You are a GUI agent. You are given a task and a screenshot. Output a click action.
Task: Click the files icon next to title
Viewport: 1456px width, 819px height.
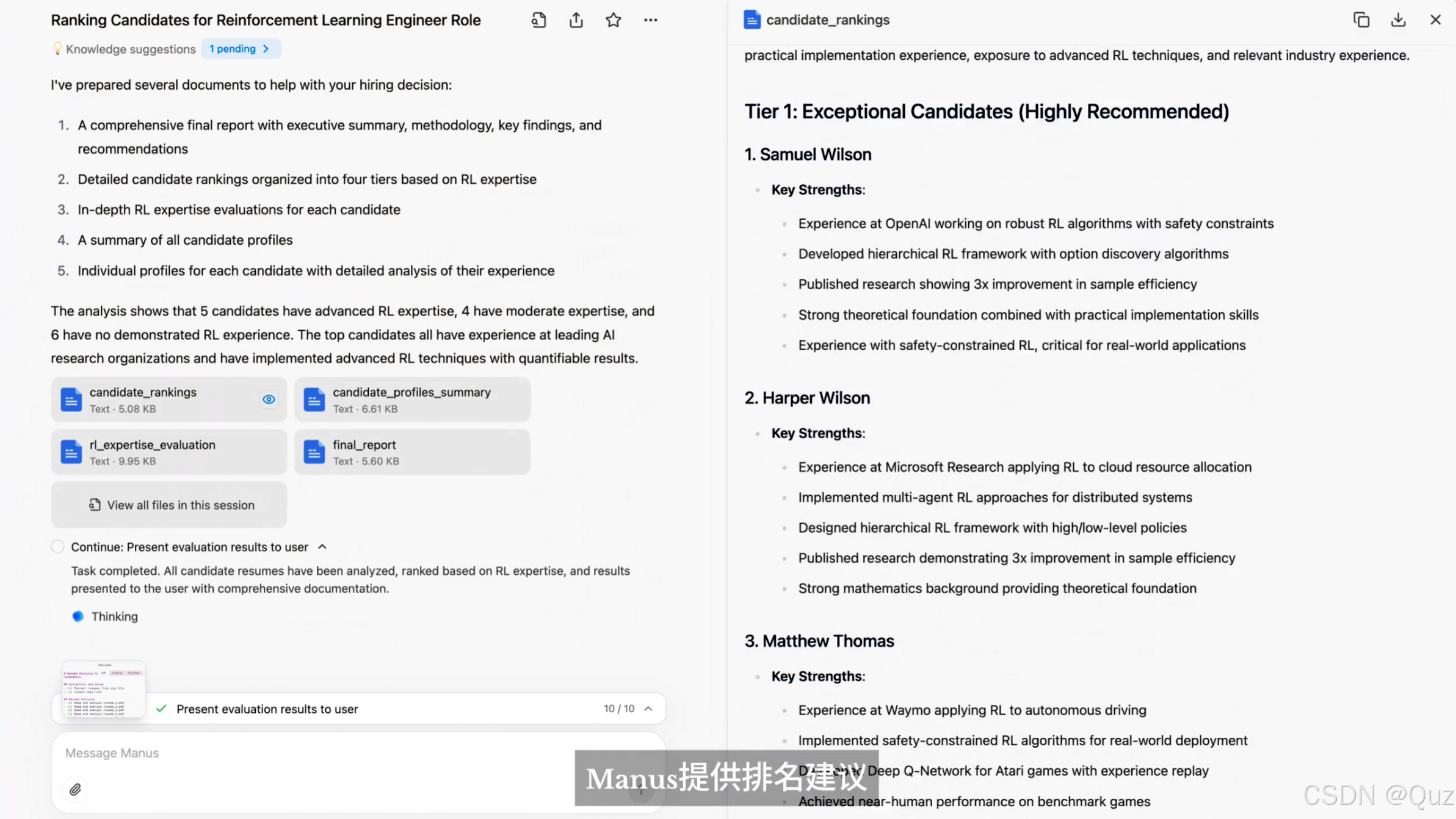(x=538, y=20)
